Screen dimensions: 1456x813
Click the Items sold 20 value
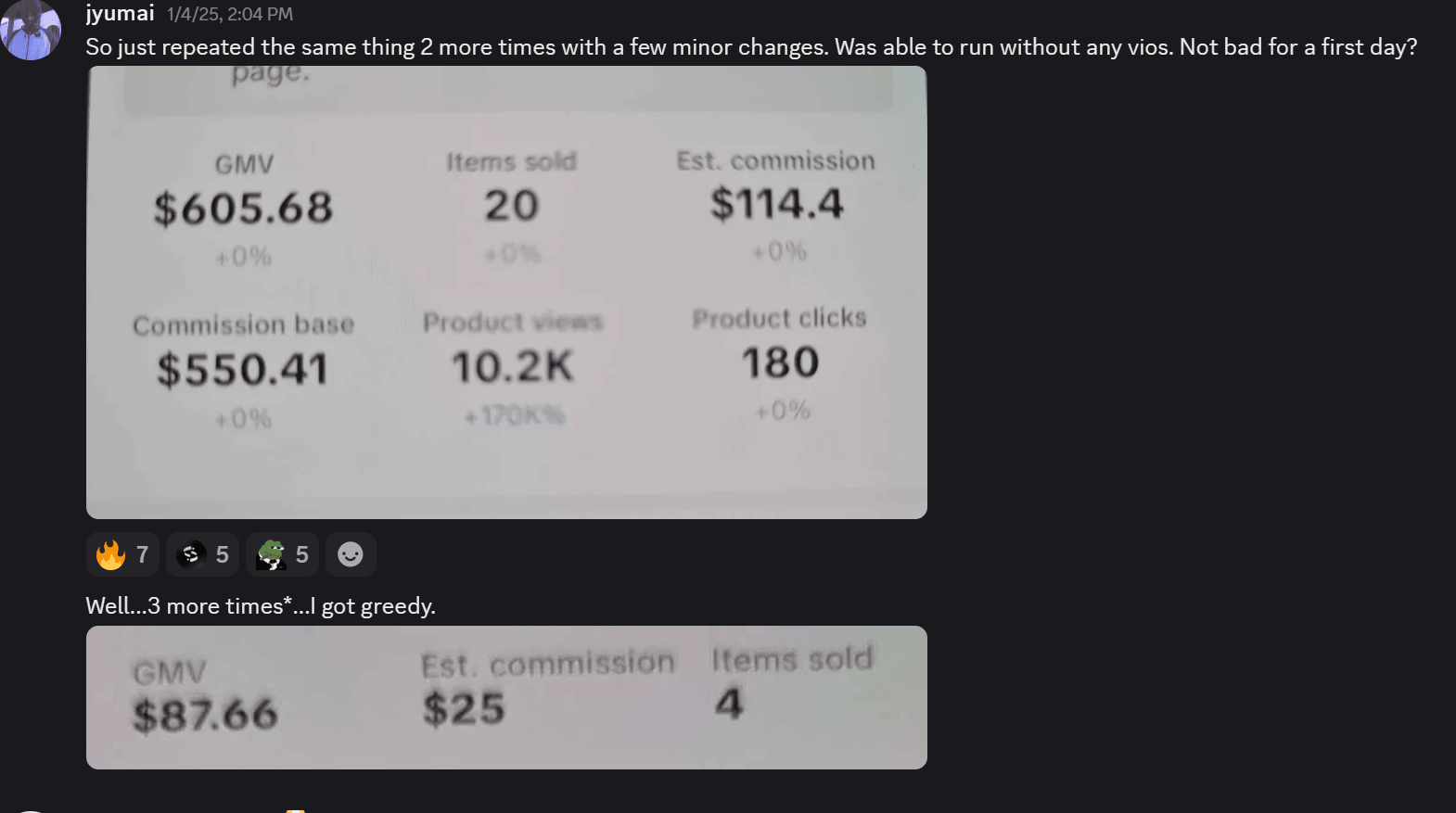511,206
